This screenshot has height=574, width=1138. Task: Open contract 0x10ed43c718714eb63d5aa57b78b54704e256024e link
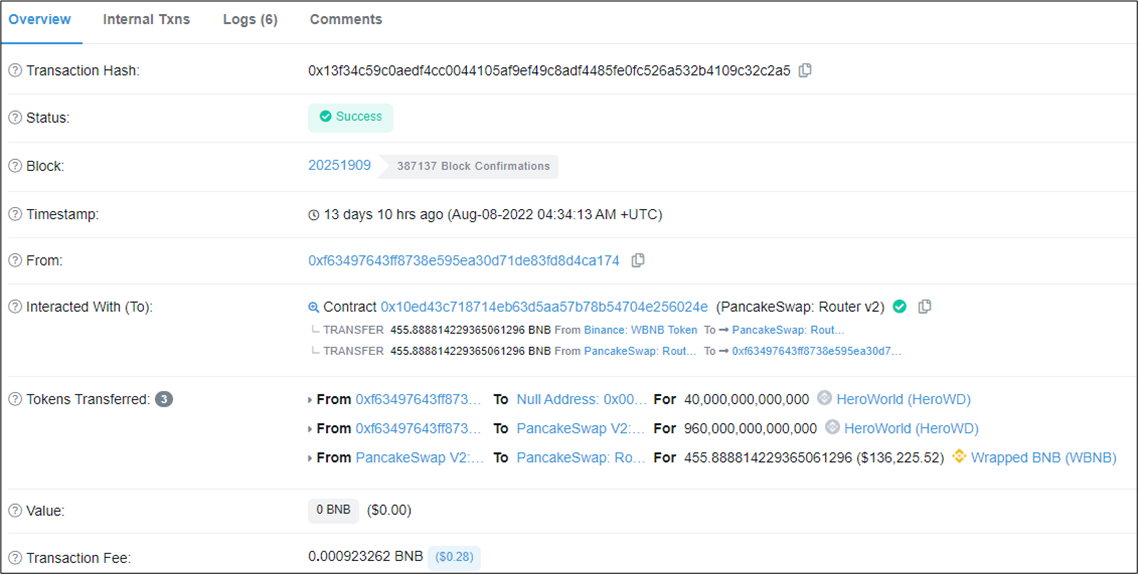tap(544, 307)
